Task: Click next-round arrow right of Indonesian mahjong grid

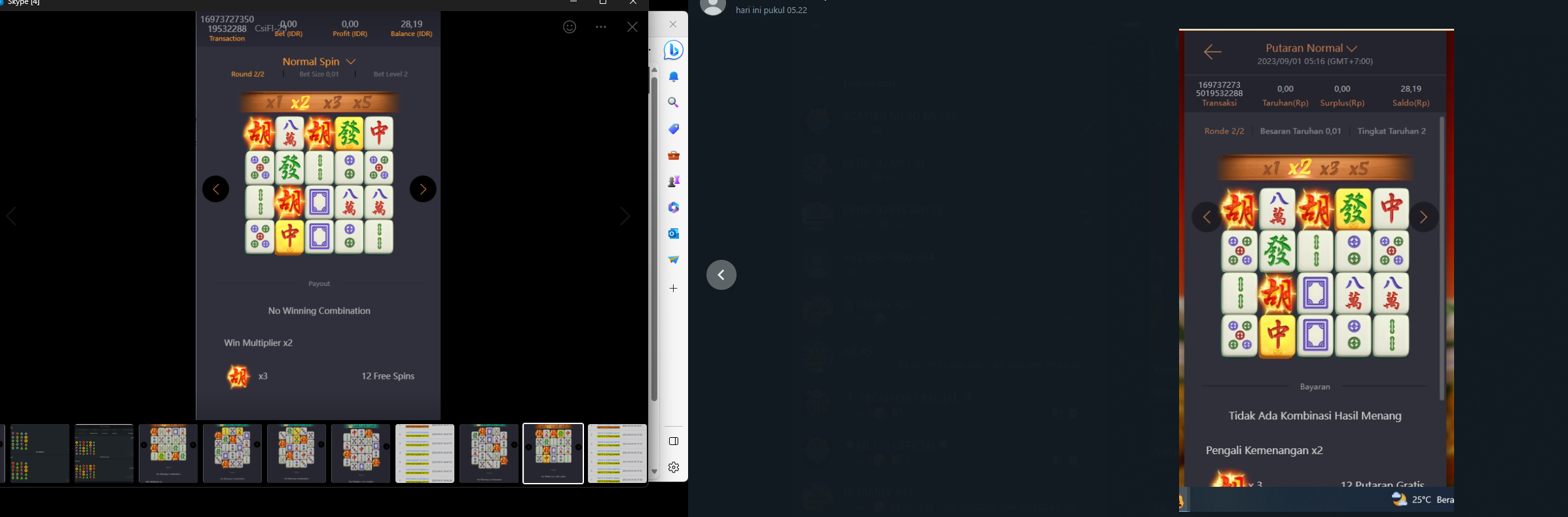Action: click(1423, 217)
